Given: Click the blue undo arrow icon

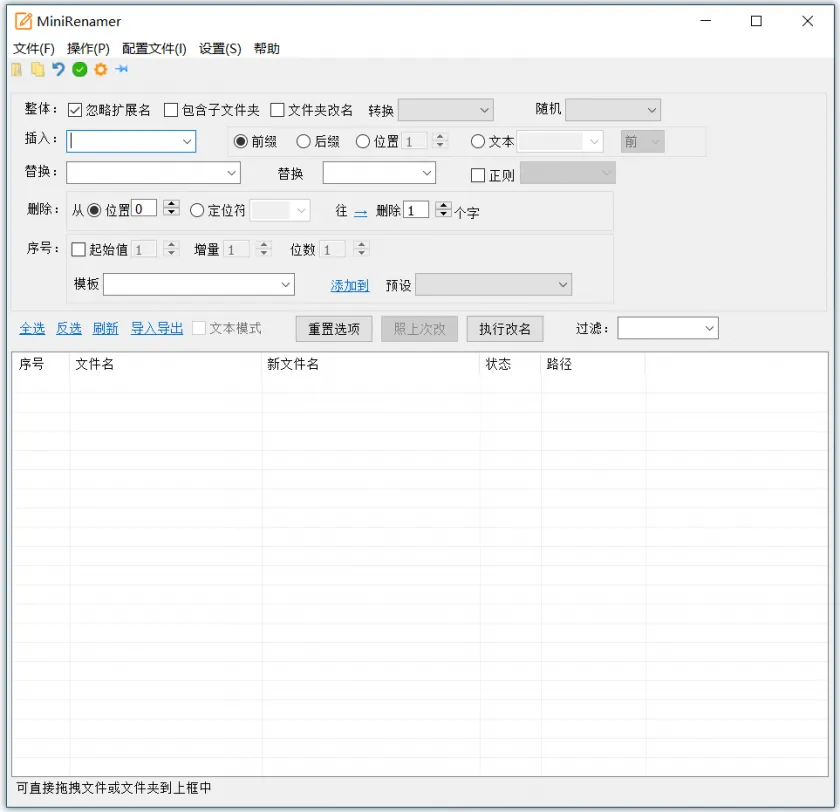Looking at the screenshot, I should click(58, 70).
